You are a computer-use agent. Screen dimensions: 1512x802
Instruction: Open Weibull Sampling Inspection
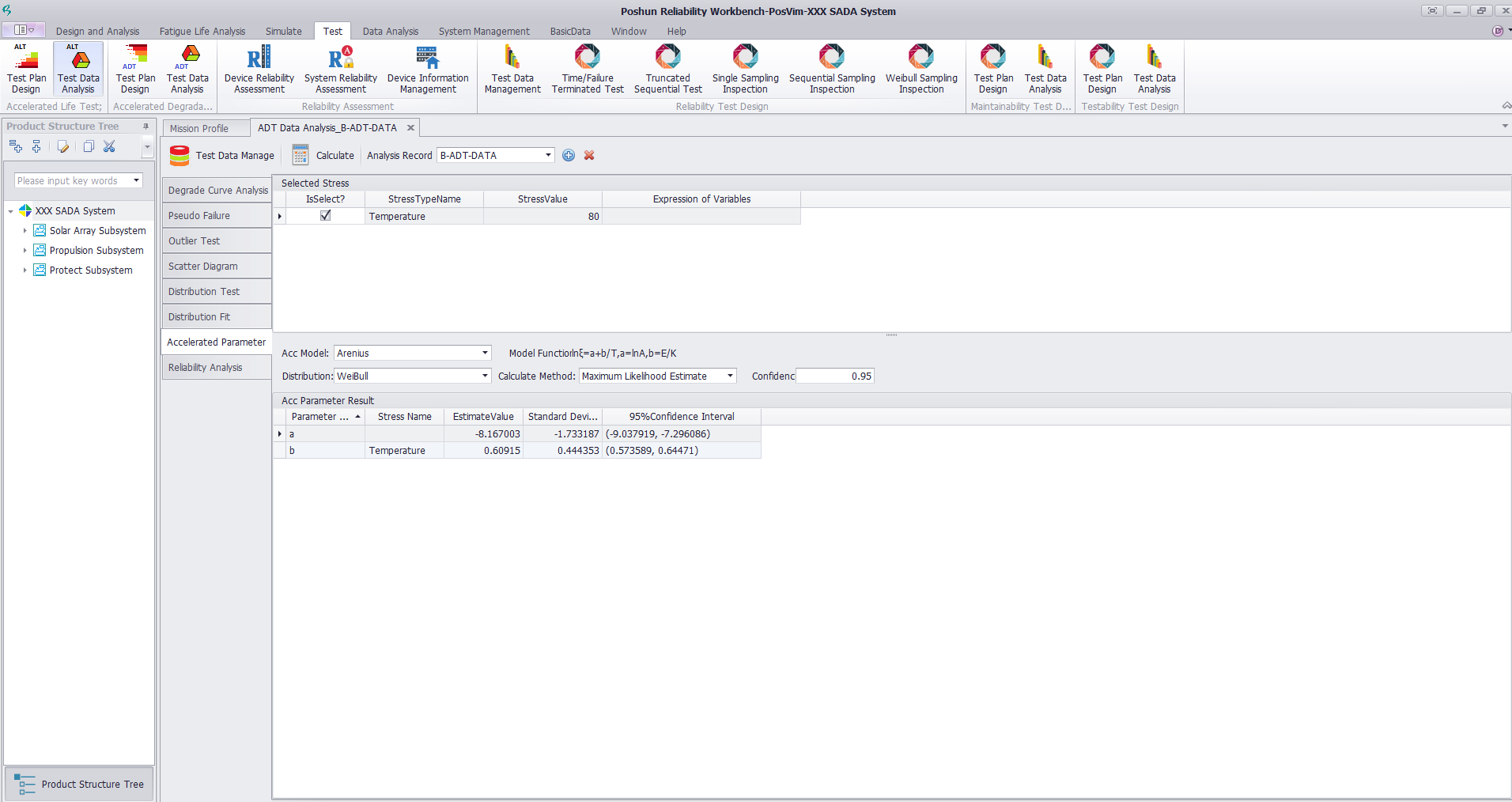(921, 69)
